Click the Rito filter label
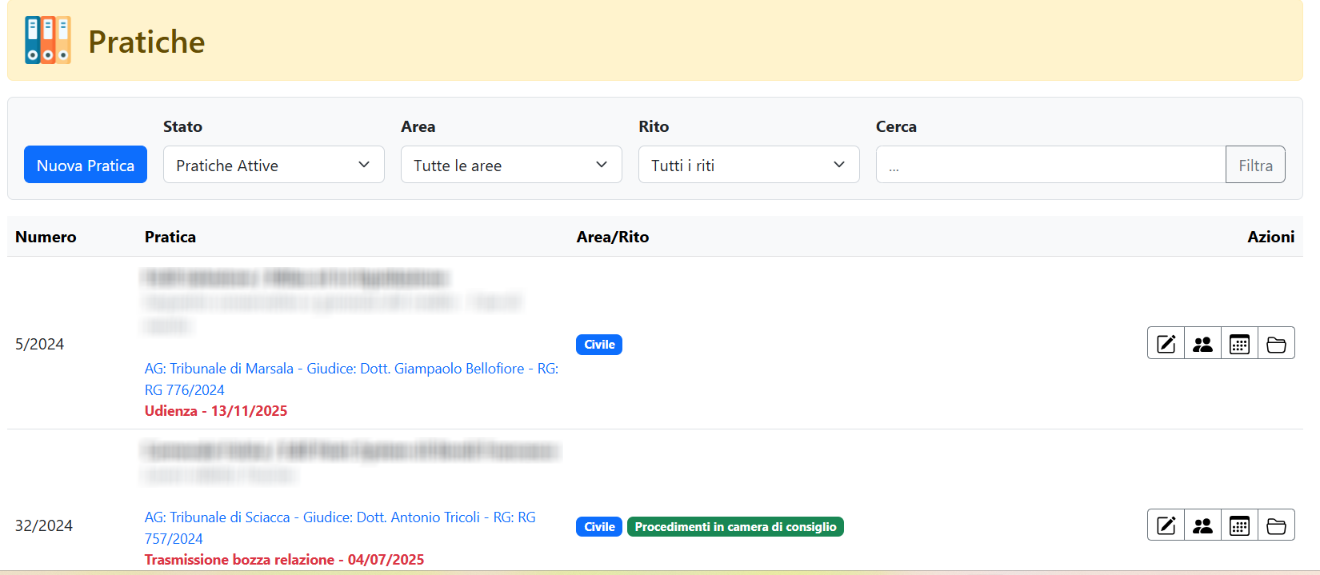Viewport: 1320px width, 575px height. pyautogui.click(x=654, y=127)
